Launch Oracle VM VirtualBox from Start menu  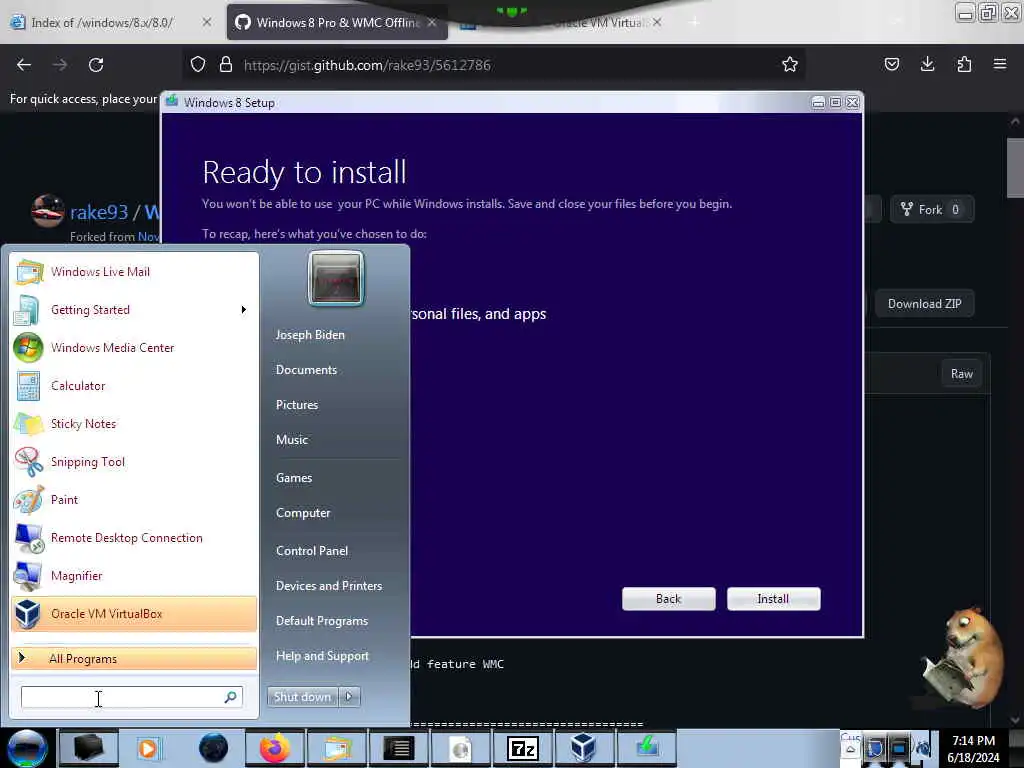tap(134, 614)
